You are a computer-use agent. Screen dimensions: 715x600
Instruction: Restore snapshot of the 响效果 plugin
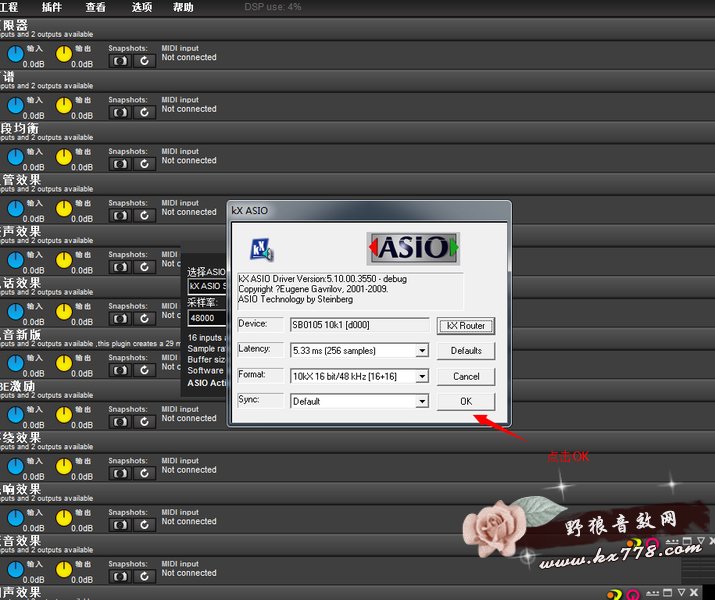click(x=145, y=525)
